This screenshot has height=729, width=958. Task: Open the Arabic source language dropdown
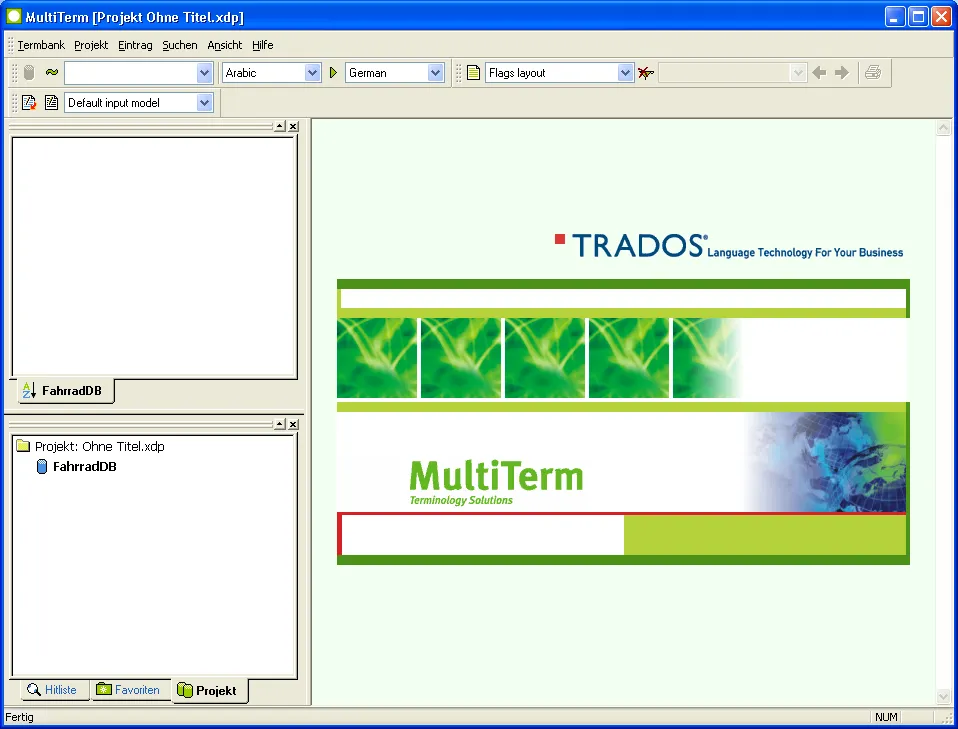312,73
